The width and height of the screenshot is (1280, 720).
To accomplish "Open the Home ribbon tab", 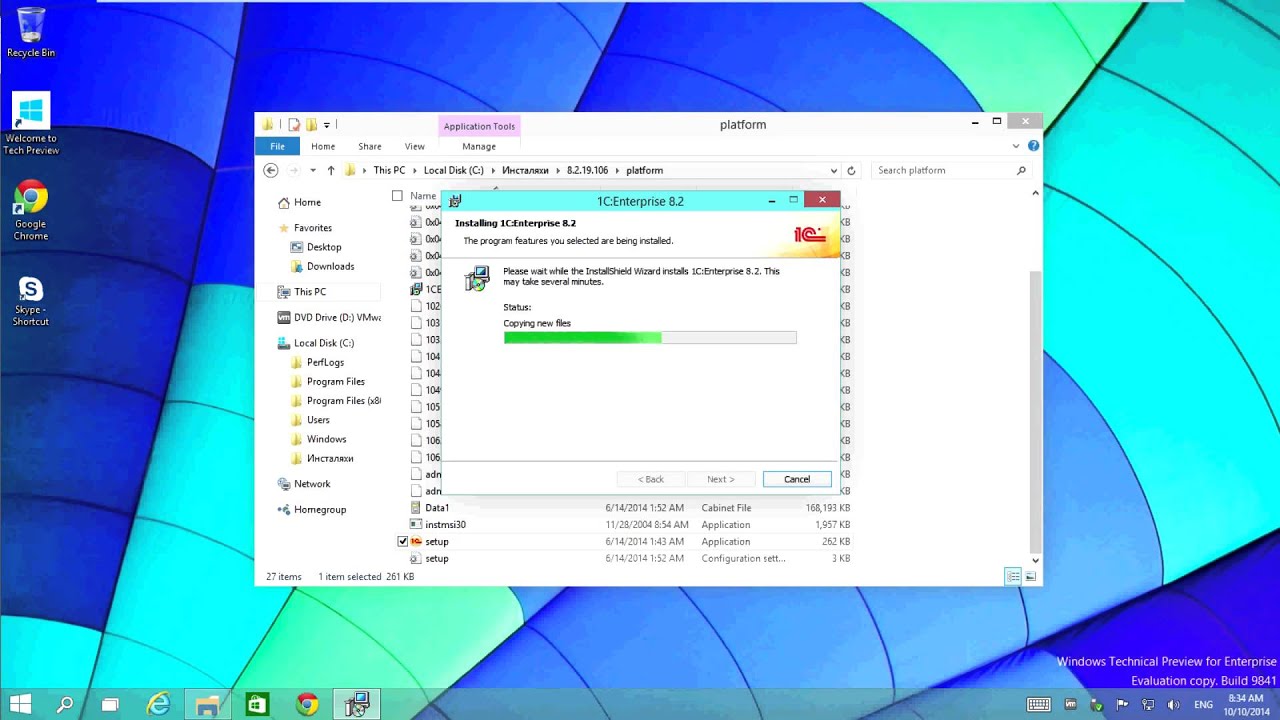I will [323, 146].
